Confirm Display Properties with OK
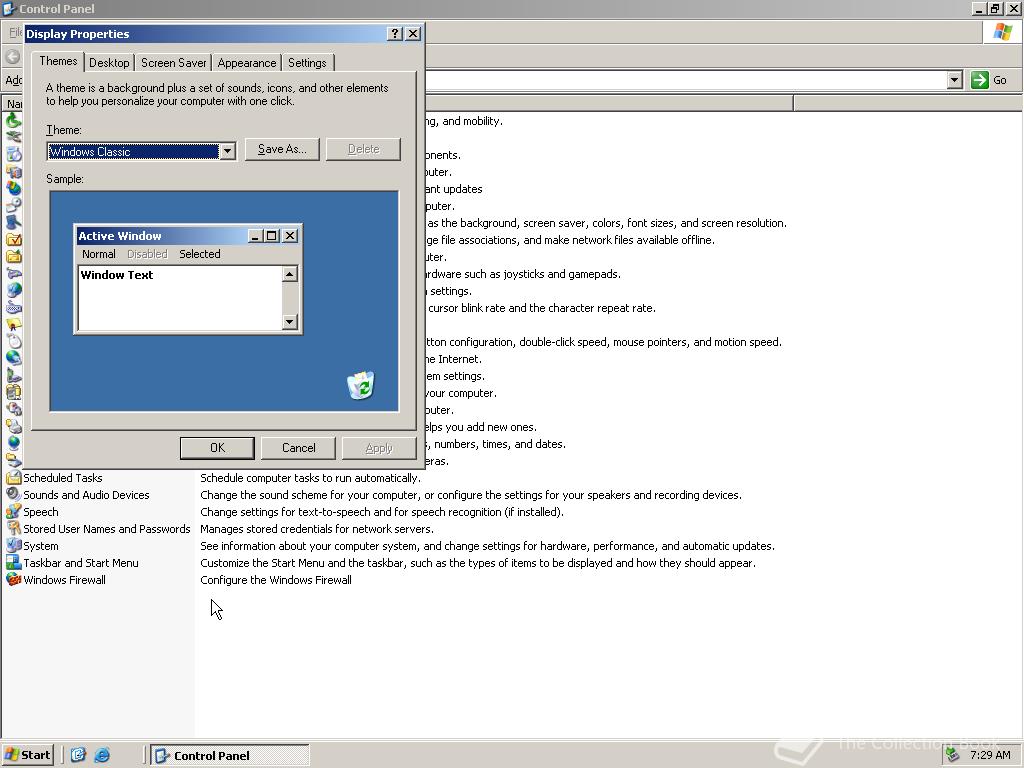 [x=217, y=448]
